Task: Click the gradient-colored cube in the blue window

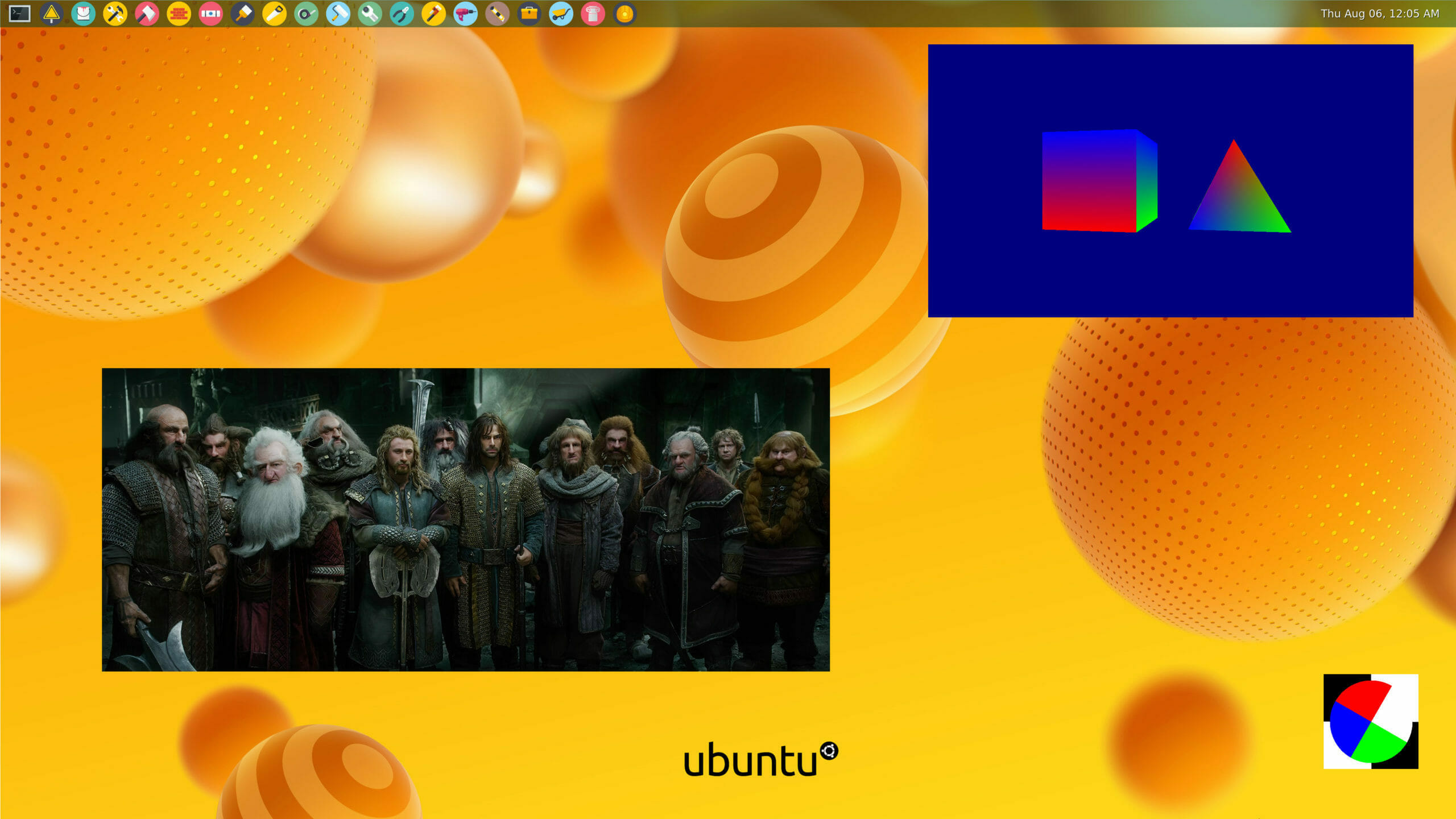Action: pyautogui.click(x=1099, y=181)
